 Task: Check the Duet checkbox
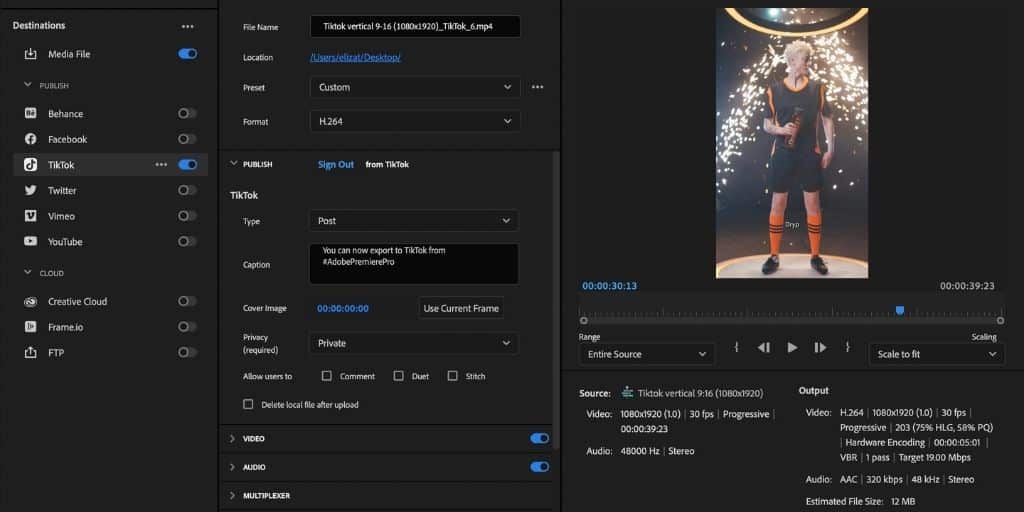pyautogui.click(x=398, y=376)
